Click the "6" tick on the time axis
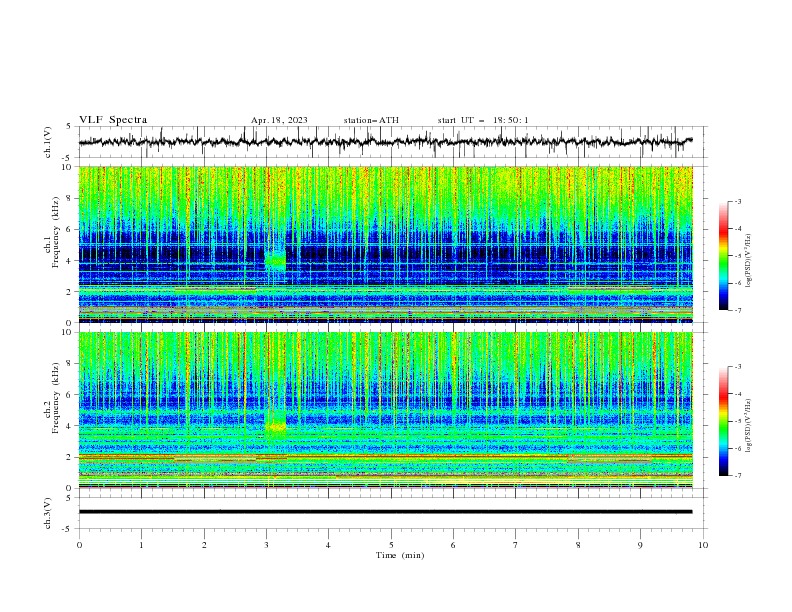792x612 pixels. (453, 545)
